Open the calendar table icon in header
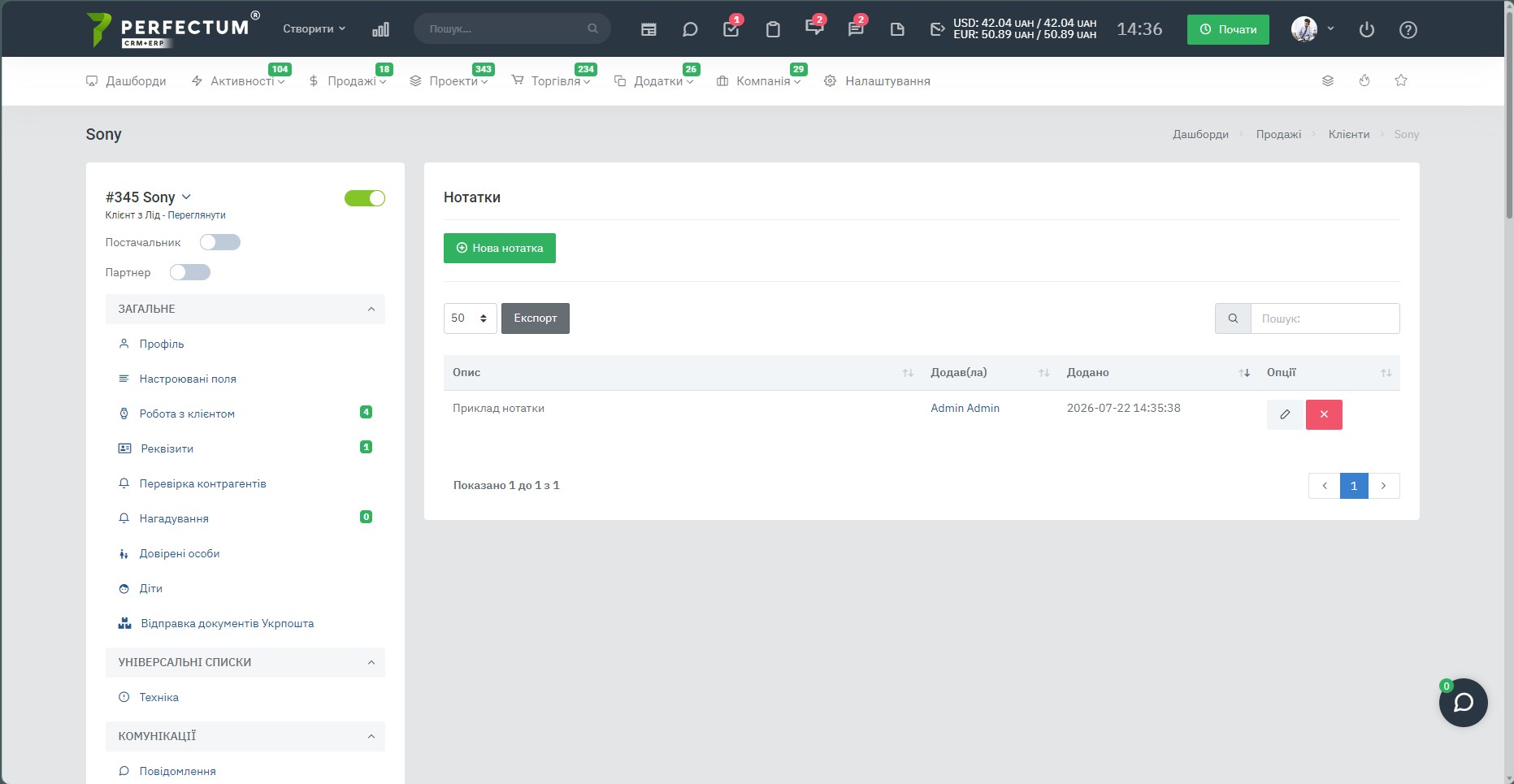Screen dimensions: 1514x784 click(x=649, y=29)
